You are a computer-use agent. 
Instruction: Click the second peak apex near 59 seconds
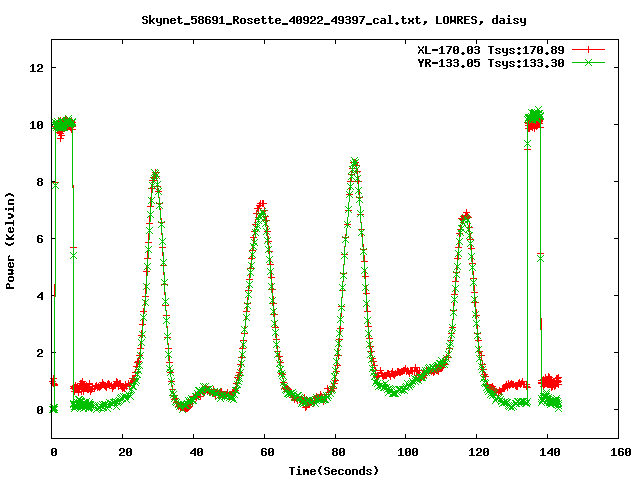pos(262,204)
